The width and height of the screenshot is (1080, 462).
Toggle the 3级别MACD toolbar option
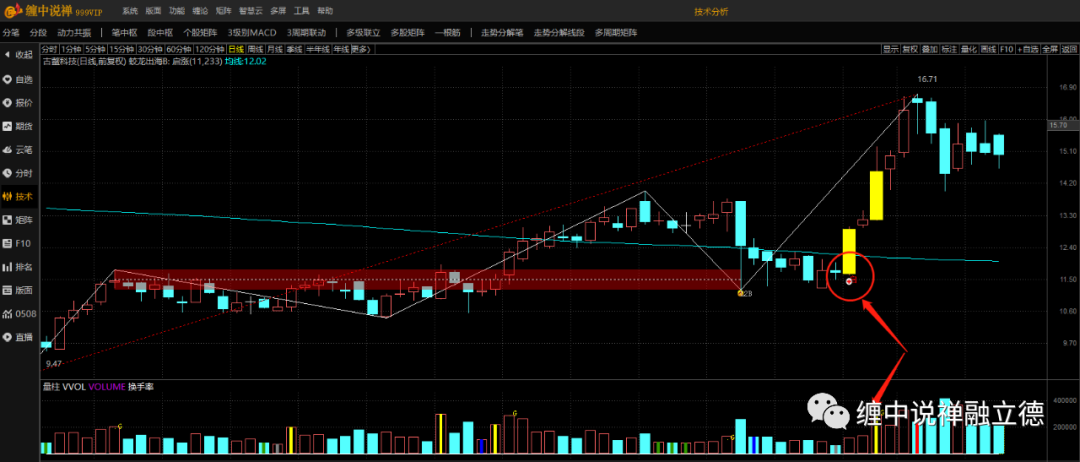(x=252, y=32)
